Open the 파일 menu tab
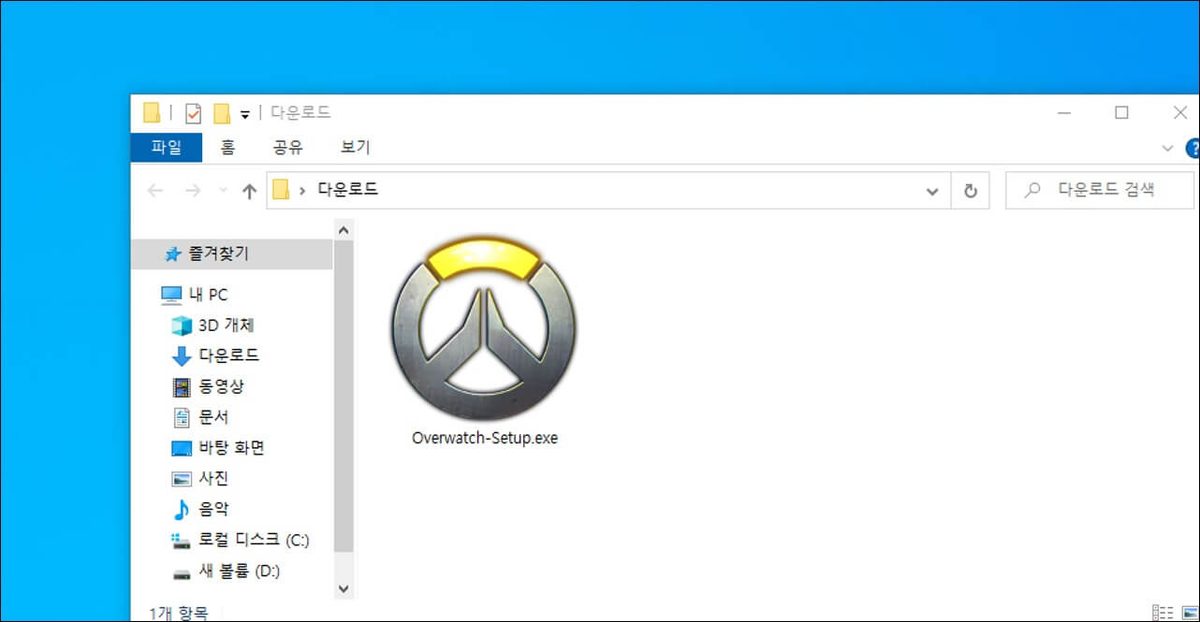The height and width of the screenshot is (622, 1200). [167, 147]
